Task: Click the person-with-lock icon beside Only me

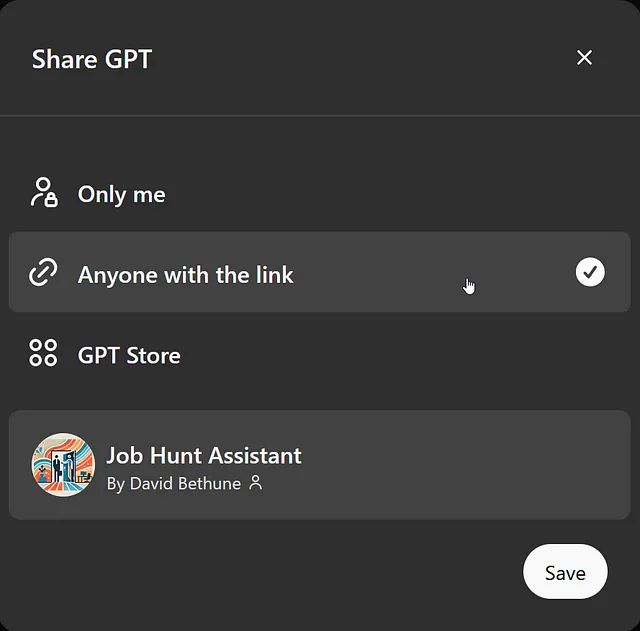Action: 44,192
